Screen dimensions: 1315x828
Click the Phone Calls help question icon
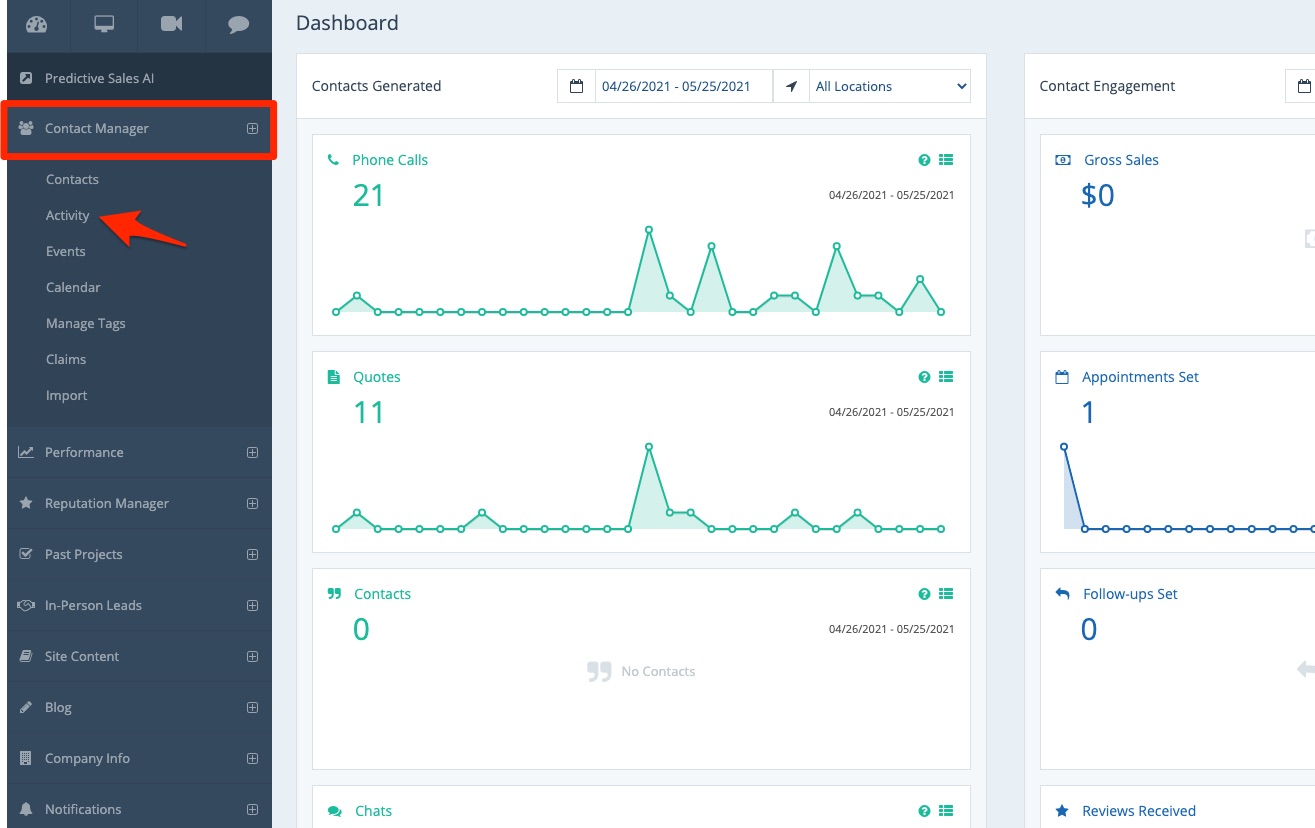coord(924,160)
